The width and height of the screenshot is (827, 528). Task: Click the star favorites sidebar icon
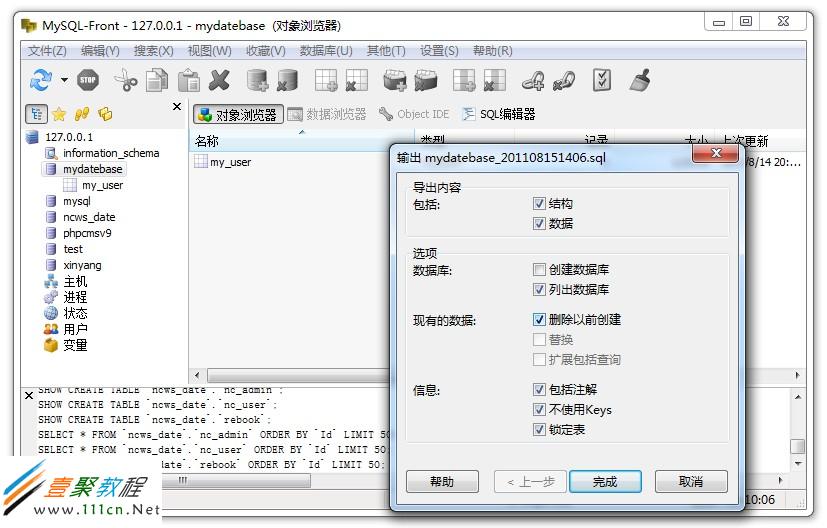59,114
